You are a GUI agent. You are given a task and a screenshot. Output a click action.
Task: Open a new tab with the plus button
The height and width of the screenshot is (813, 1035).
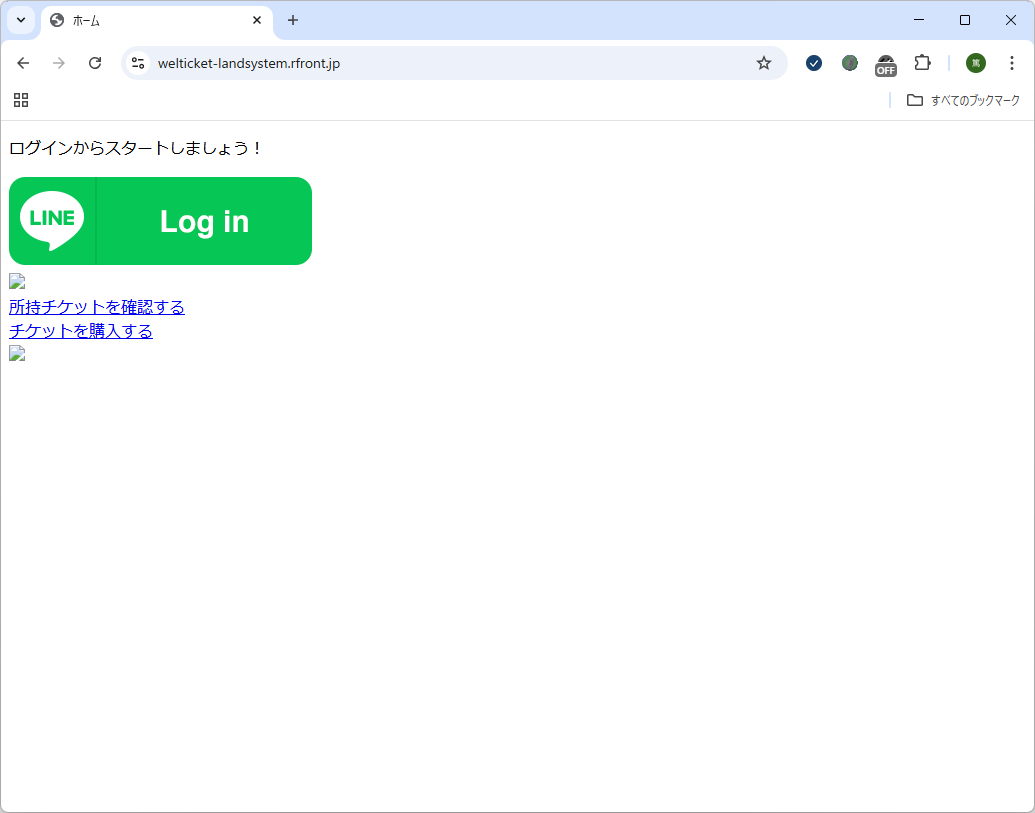click(293, 20)
